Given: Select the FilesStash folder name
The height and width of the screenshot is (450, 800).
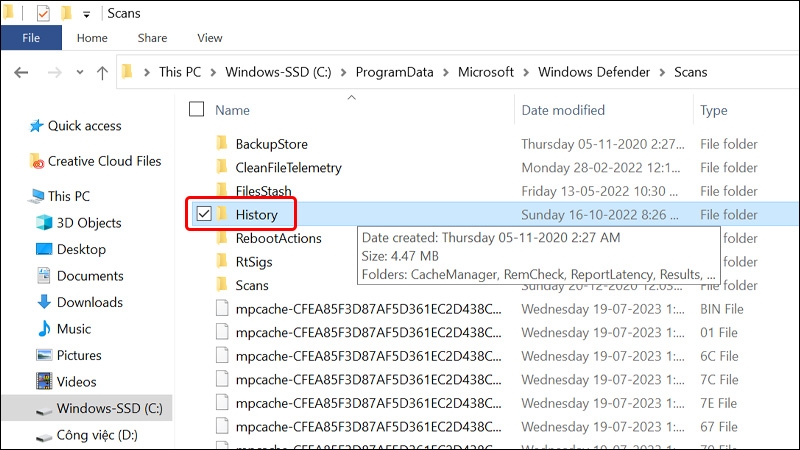Looking at the screenshot, I should (x=263, y=191).
